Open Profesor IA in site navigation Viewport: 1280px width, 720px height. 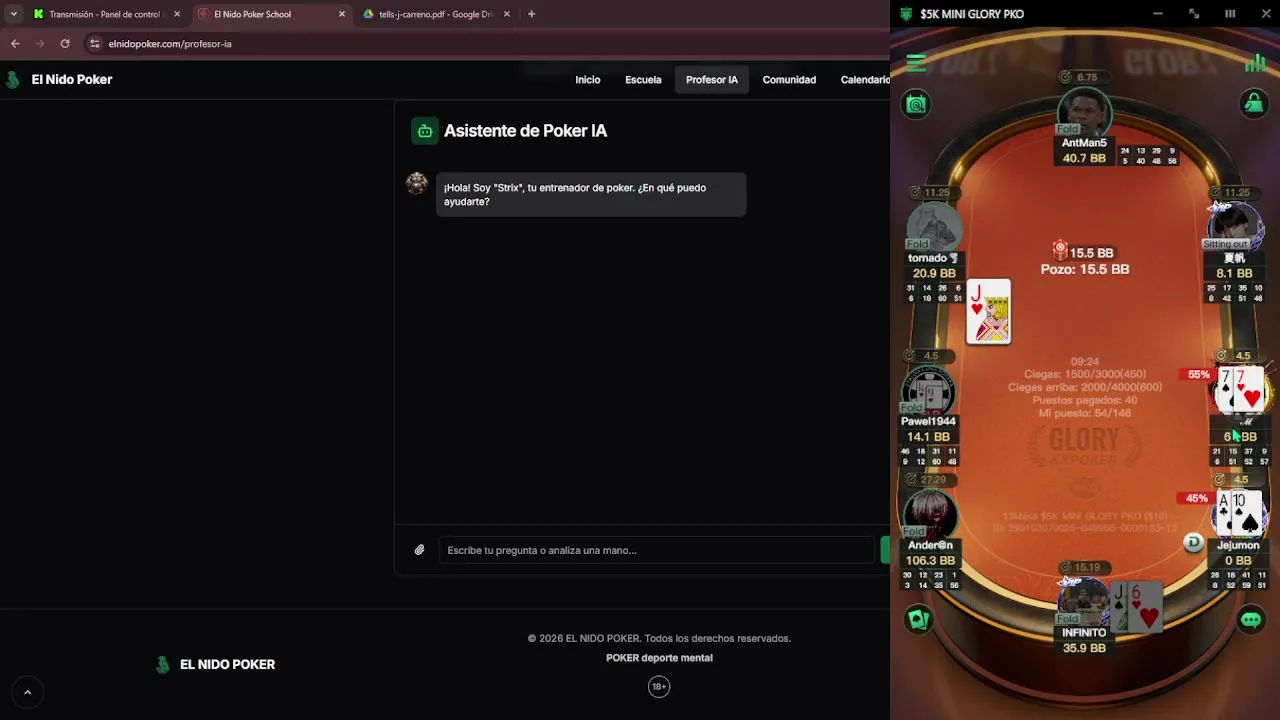[712, 80]
